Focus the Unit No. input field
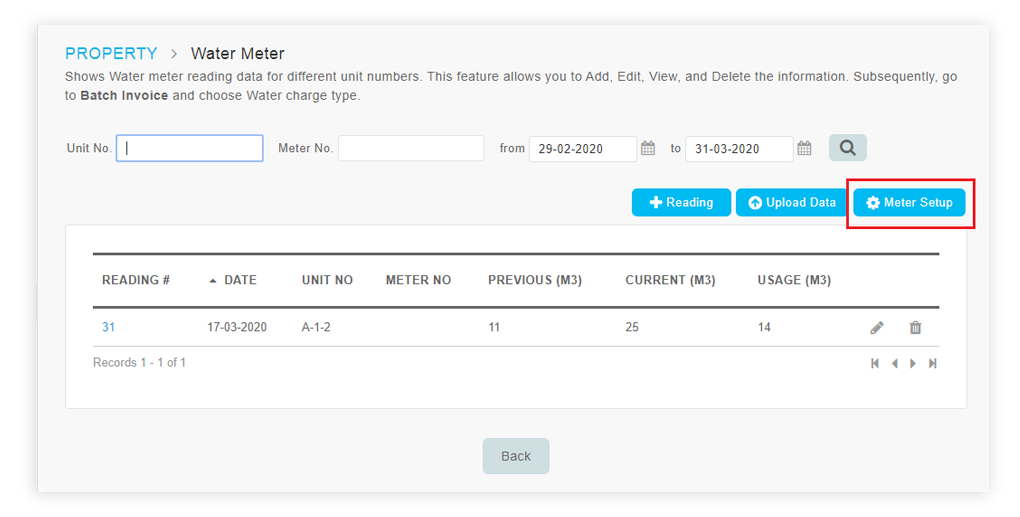 click(x=189, y=148)
